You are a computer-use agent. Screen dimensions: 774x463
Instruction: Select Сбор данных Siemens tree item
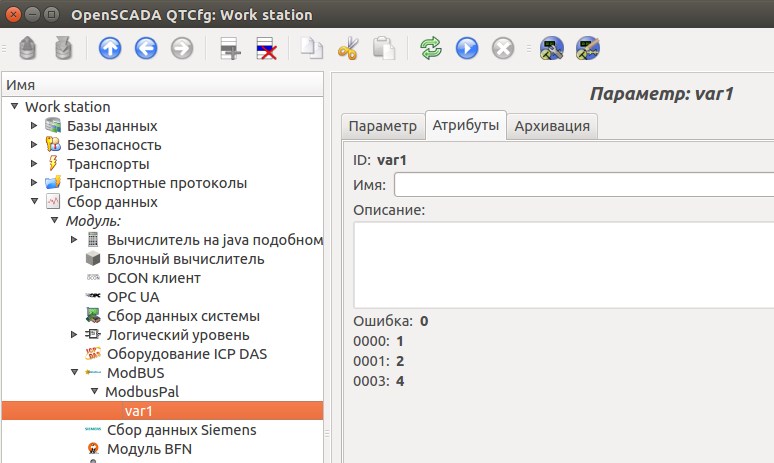pyautogui.click(x=181, y=430)
